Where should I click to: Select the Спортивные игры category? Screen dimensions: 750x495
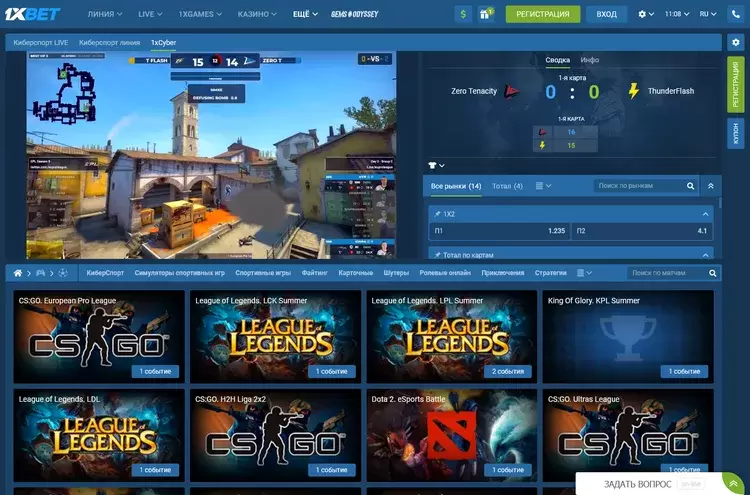[263, 273]
